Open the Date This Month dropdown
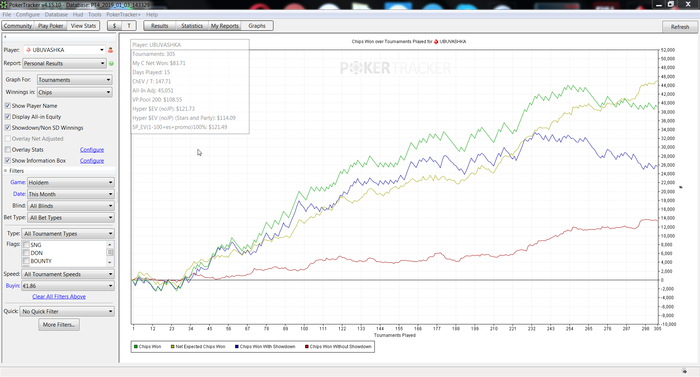Screen dimensions: 700x377 tap(71, 194)
